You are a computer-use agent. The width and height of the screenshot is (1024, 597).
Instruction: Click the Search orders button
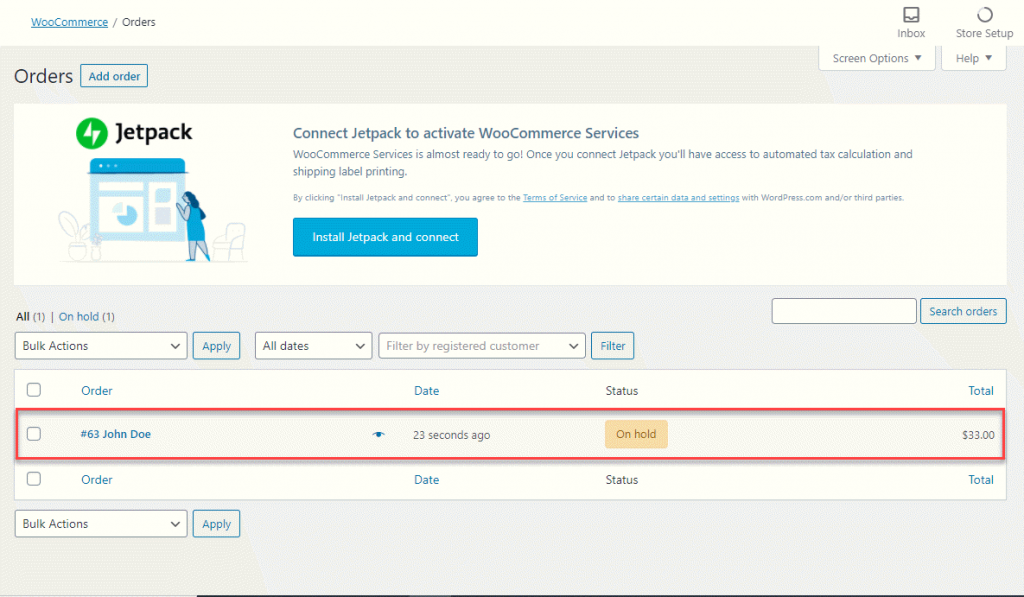pyautogui.click(x=963, y=312)
